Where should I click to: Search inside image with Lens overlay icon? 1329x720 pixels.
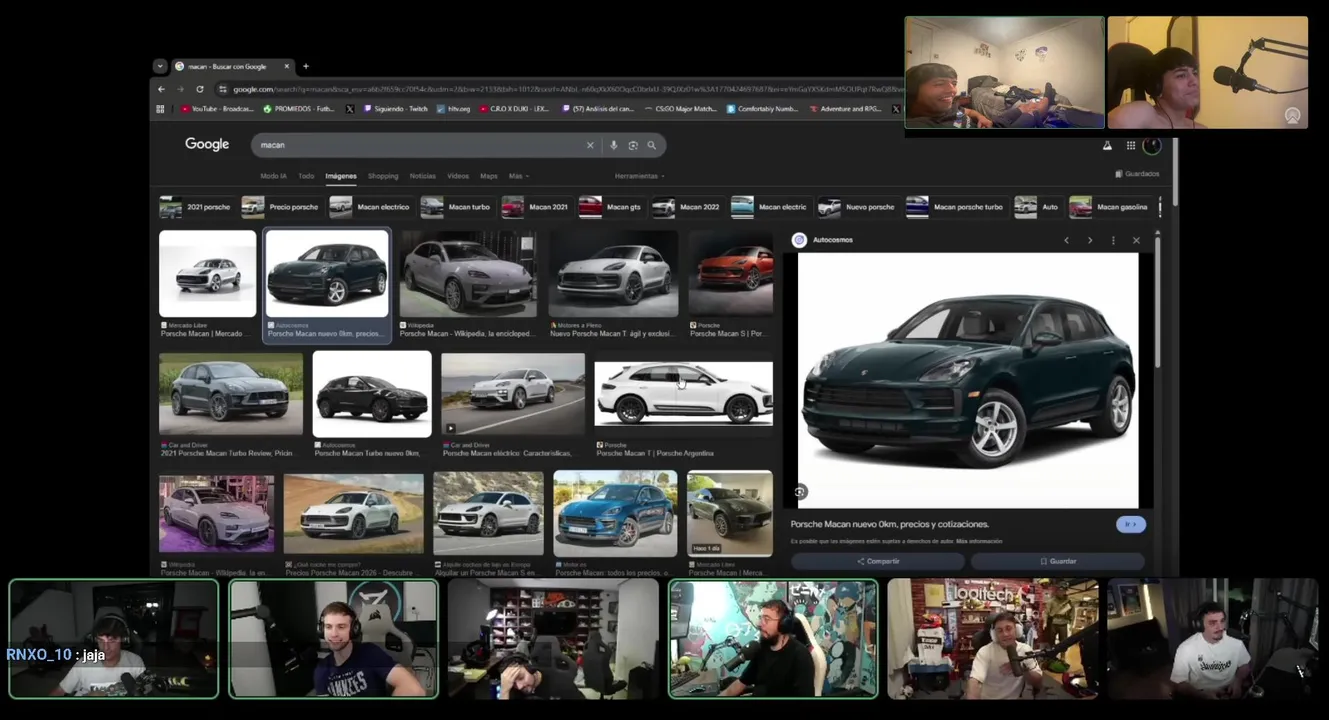800,492
